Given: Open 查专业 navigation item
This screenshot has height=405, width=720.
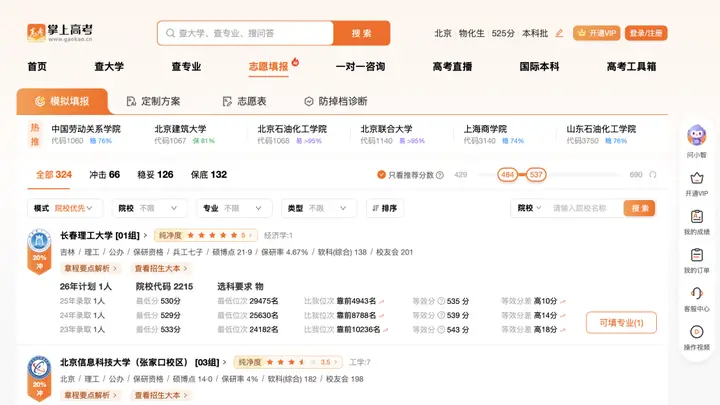Looking at the screenshot, I should coord(186,67).
